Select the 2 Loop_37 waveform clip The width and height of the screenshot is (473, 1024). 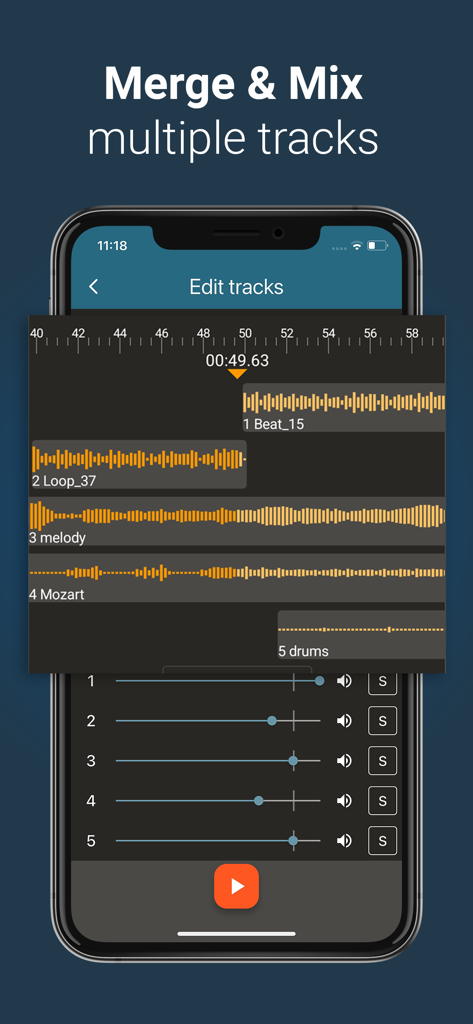[139, 464]
